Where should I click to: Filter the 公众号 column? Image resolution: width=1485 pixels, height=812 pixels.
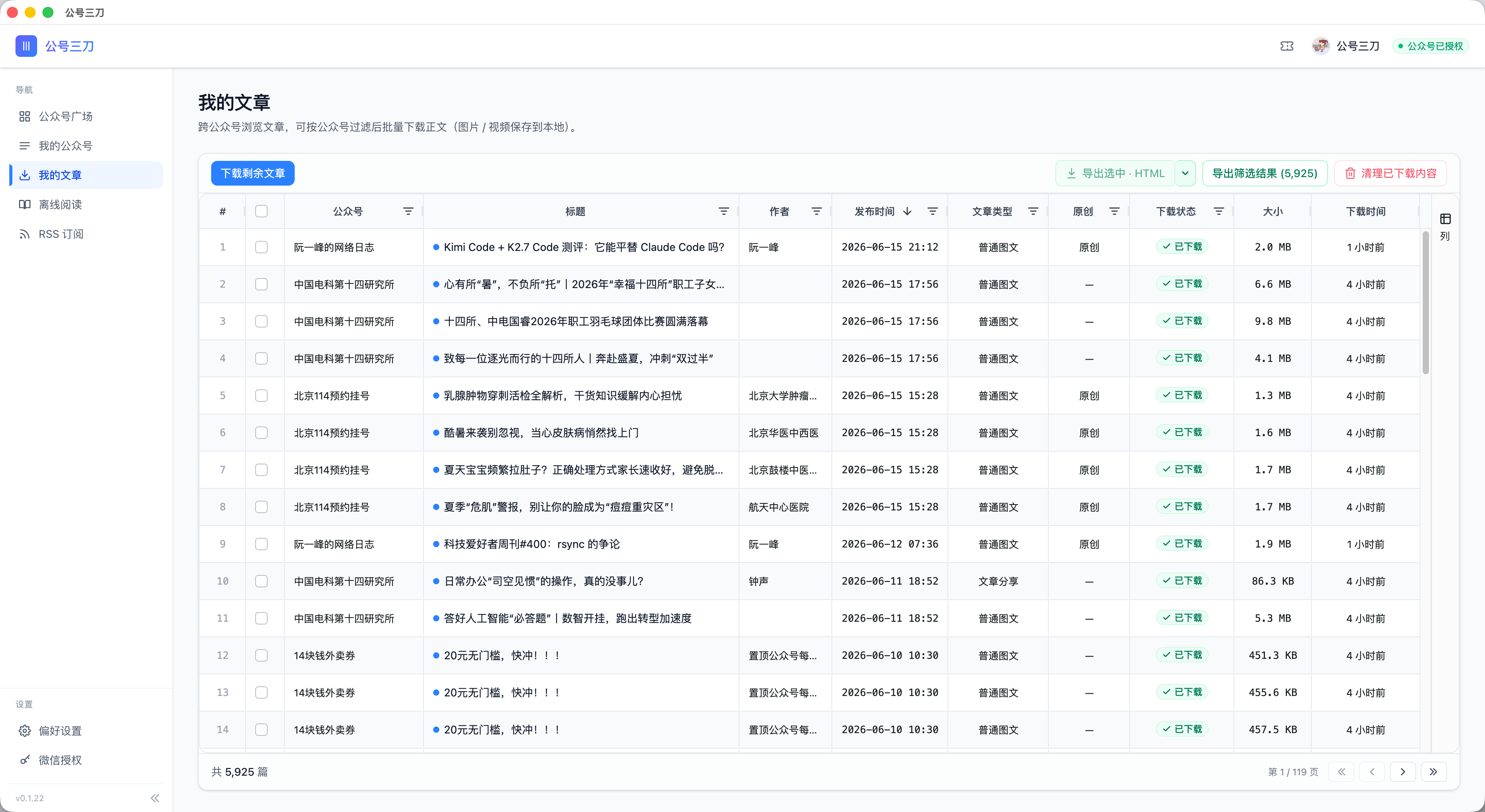tap(408, 212)
